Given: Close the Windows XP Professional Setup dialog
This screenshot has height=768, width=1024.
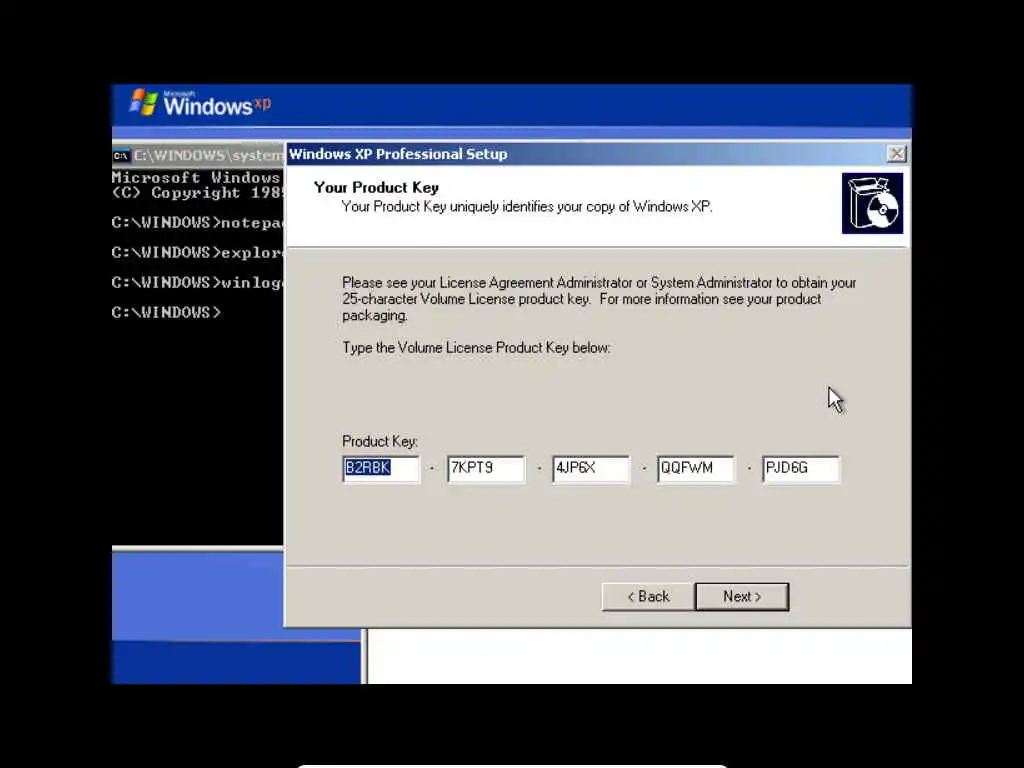Looking at the screenshot, I should coord(897,153).
